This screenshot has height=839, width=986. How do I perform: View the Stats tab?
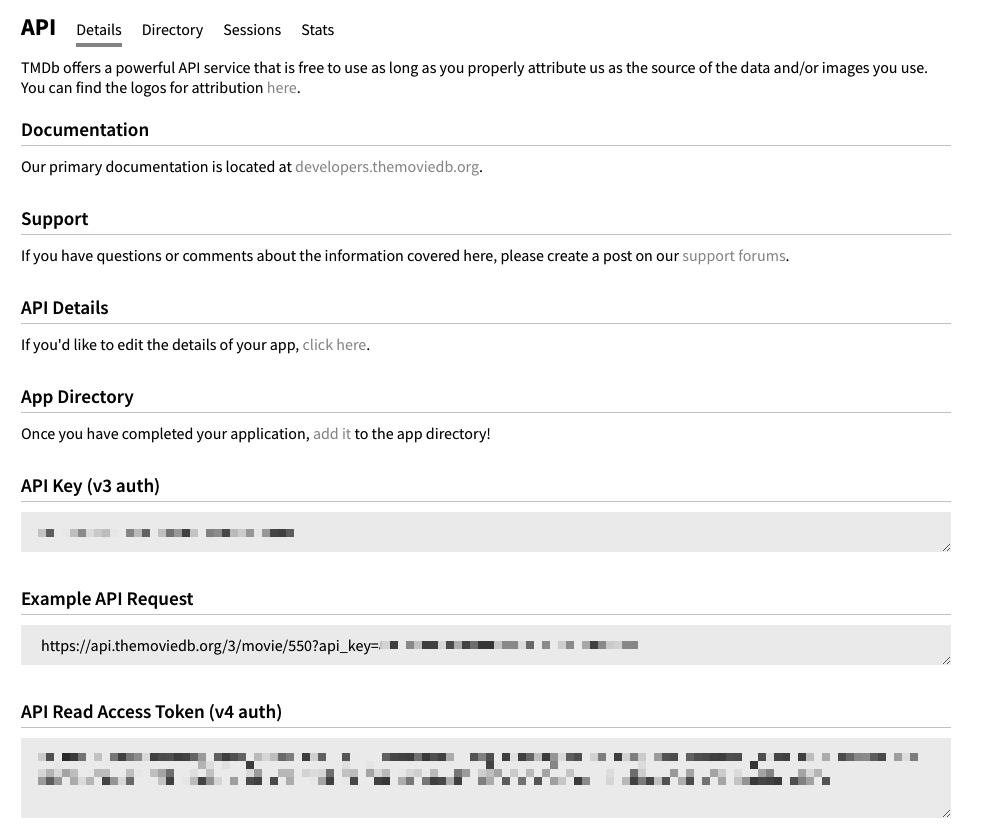click(x=317, y=30)
